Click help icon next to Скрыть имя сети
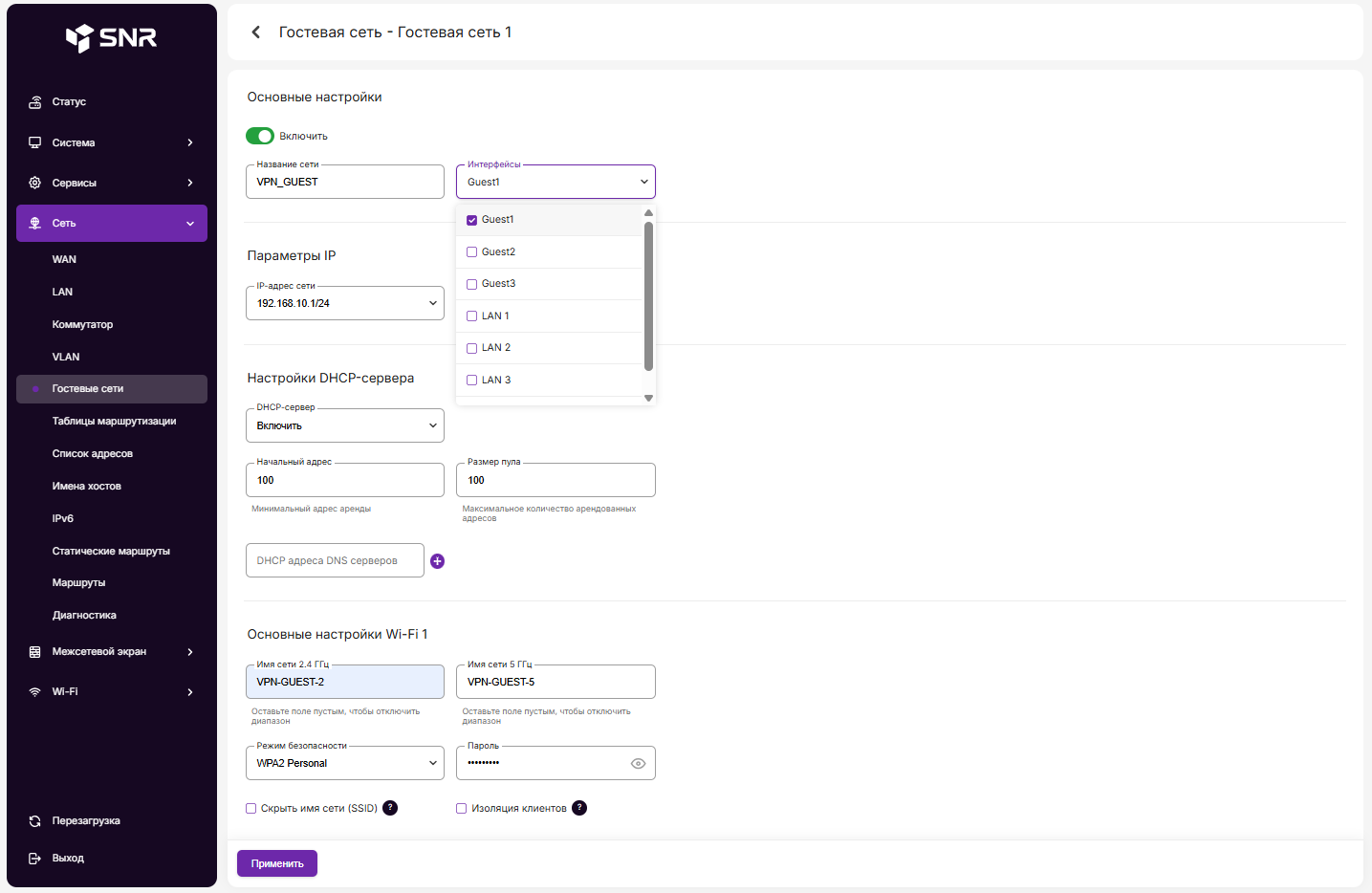1372x893 pixels. click(x=390, y=808)
